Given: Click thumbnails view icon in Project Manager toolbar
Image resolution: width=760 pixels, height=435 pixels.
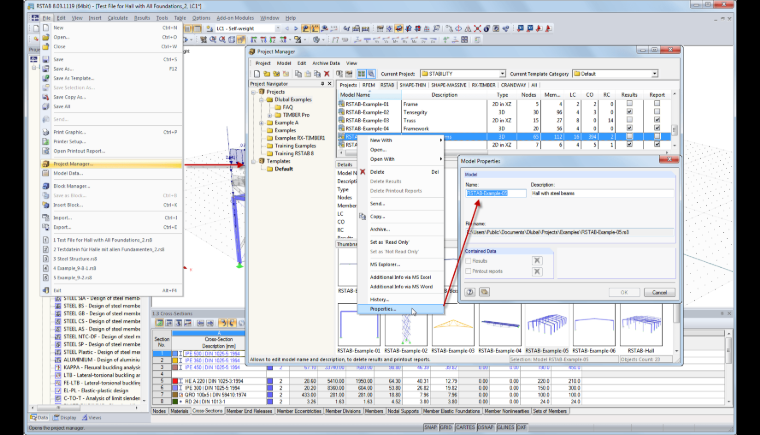Looking at the screenshot, I should [x=361, y=74].
